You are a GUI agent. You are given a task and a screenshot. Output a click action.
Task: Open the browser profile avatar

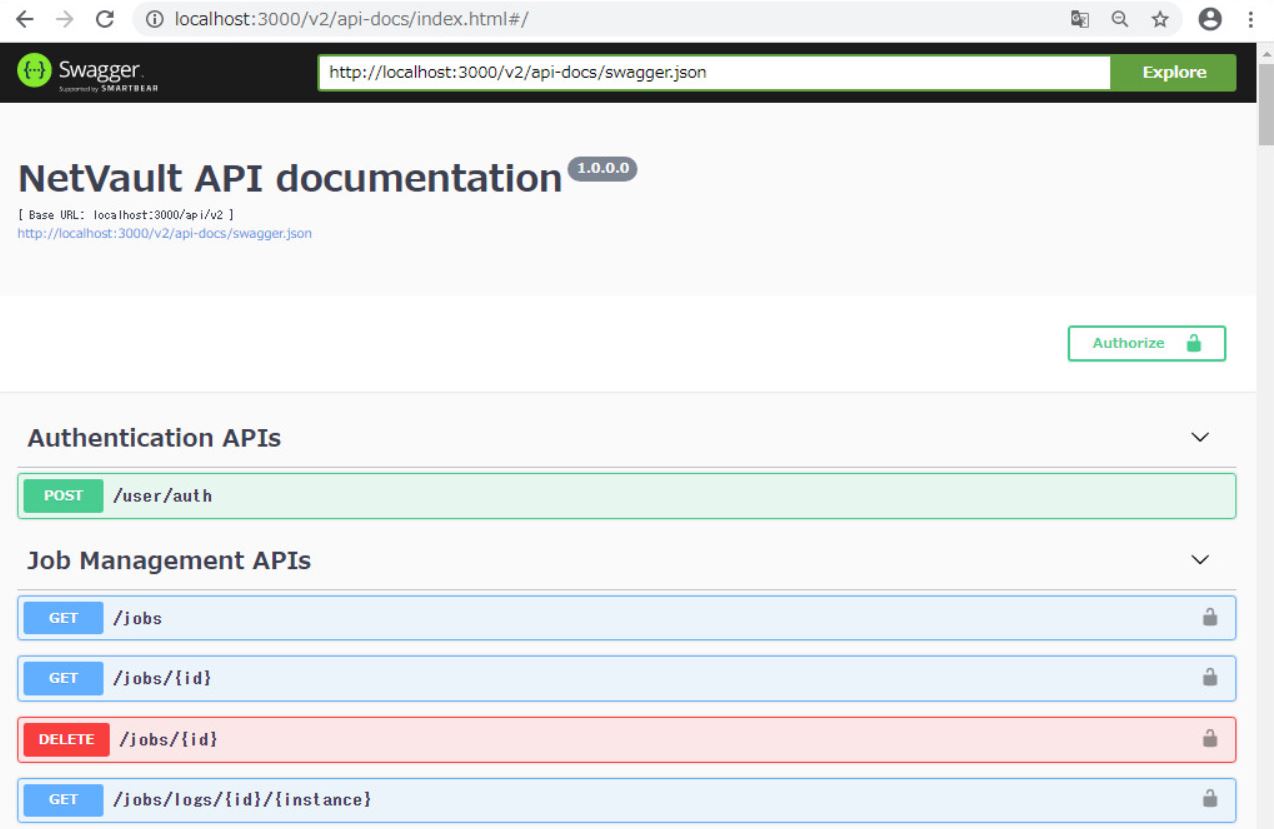[x=1210, y=19]
